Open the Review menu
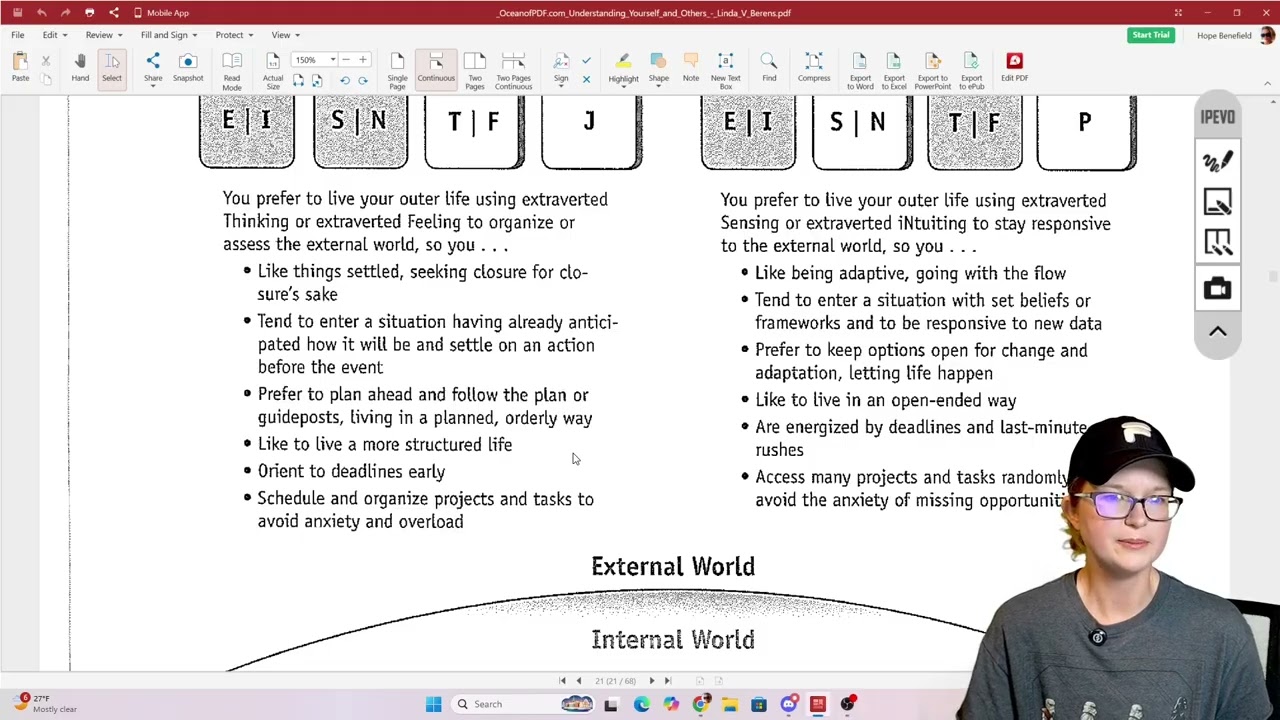Viewport: 1280px width, 720px height. [x=103, y=35]
